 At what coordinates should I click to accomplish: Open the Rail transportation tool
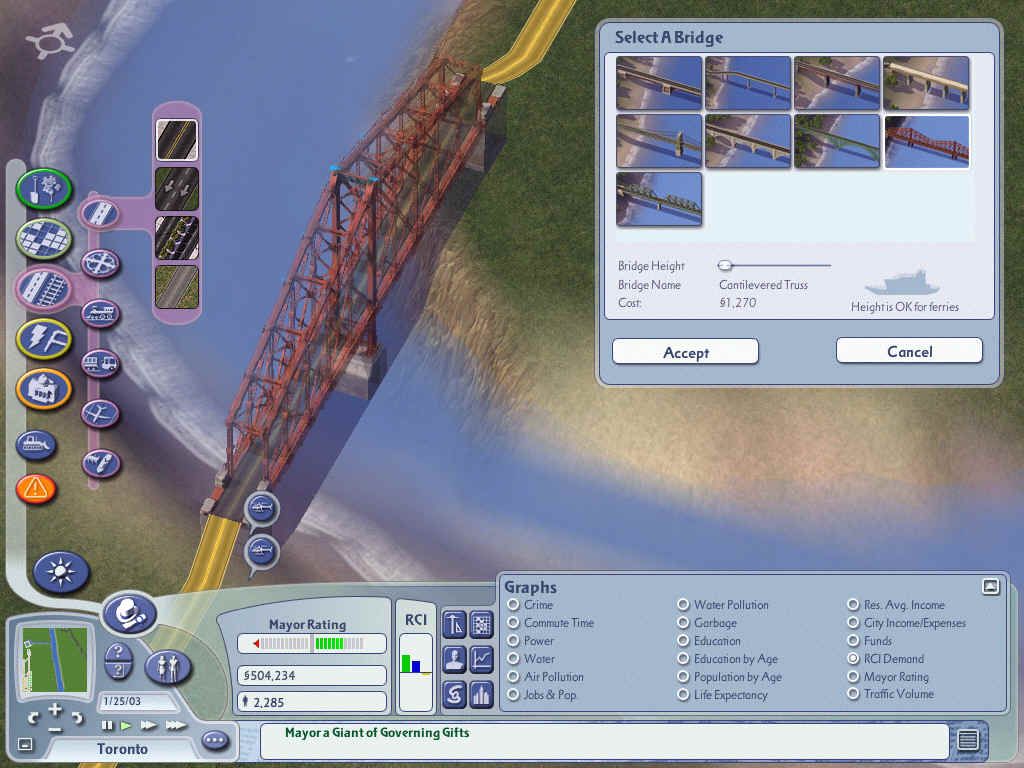coord(99,313)
